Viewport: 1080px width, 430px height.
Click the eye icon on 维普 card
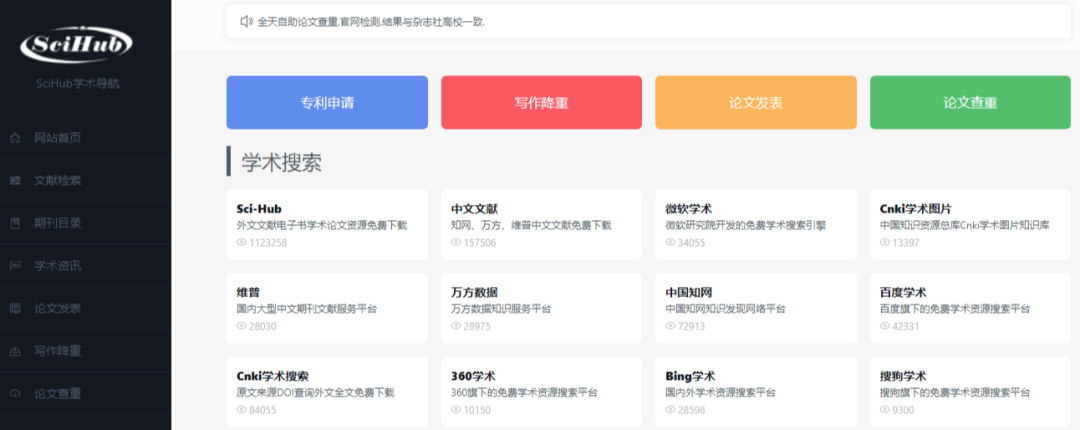242,327
